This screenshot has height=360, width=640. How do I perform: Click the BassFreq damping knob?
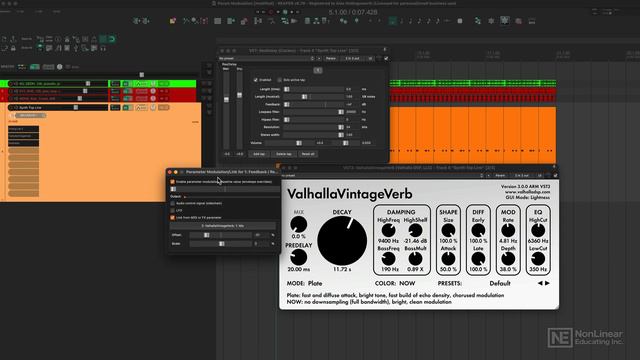388,258
